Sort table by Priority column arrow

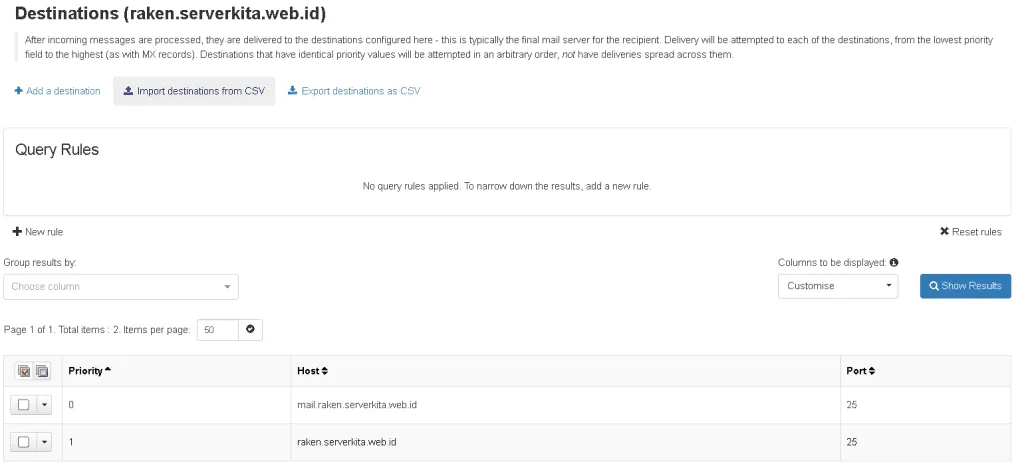[108, 371]
